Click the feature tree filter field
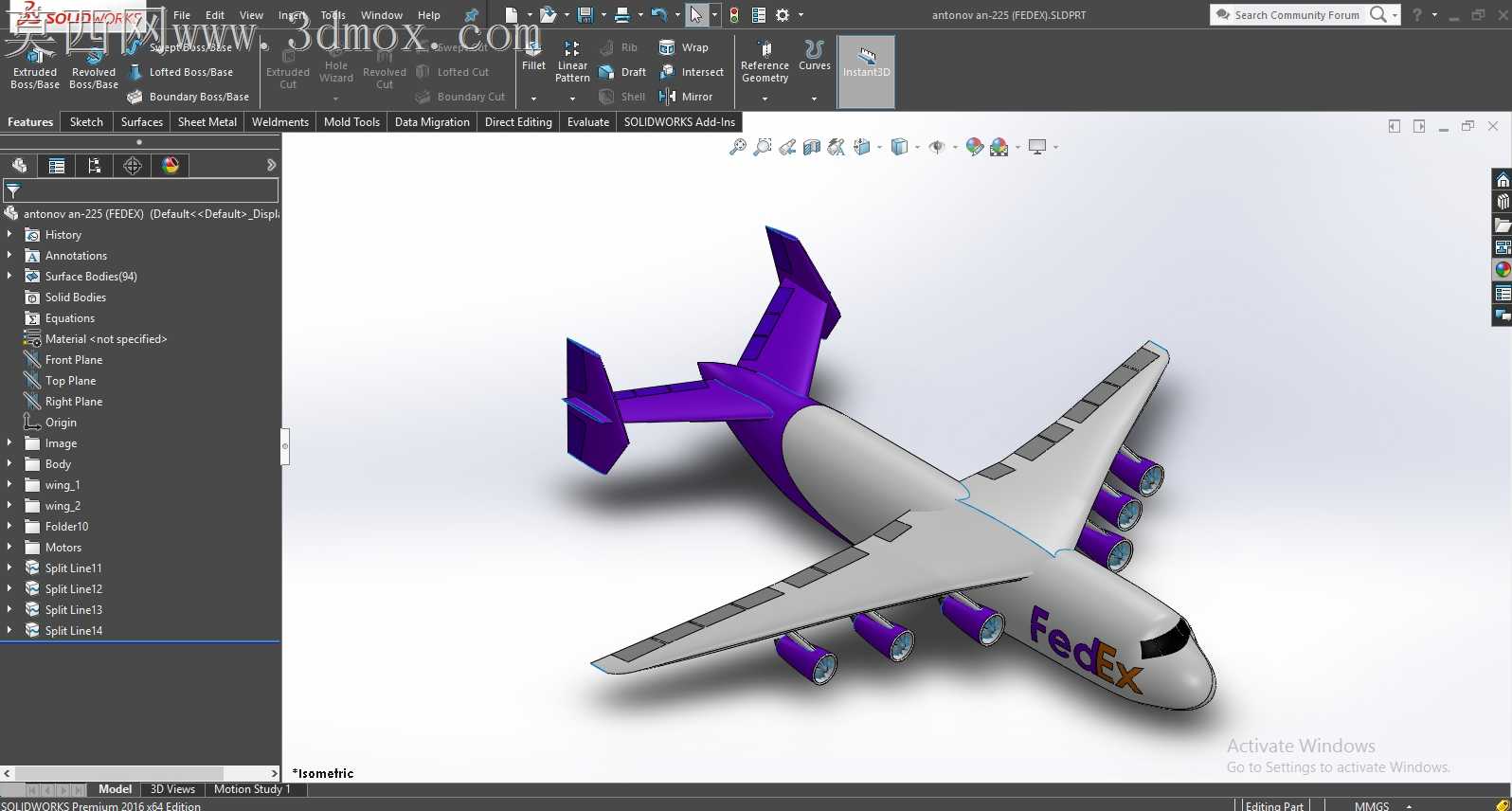1512x811 pixels. pos(140,190)
